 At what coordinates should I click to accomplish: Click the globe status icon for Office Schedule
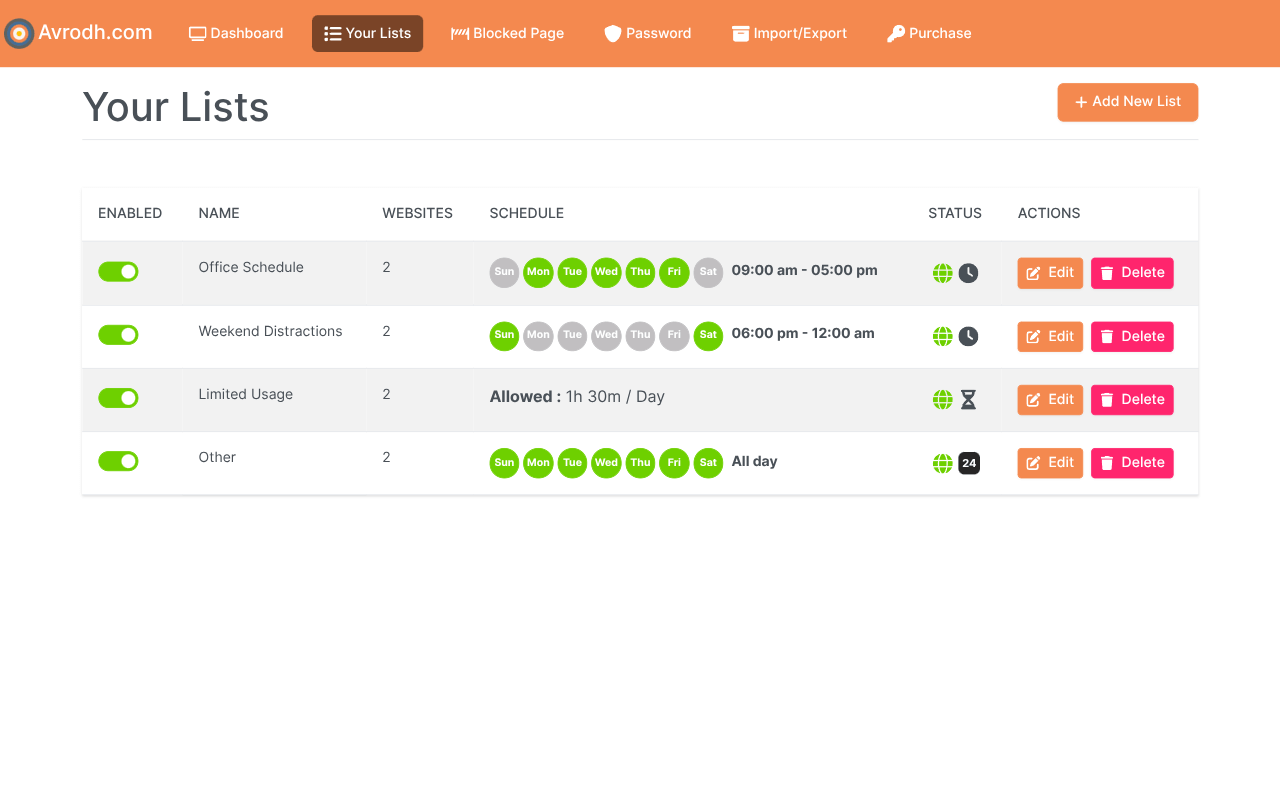pos(943,273)
